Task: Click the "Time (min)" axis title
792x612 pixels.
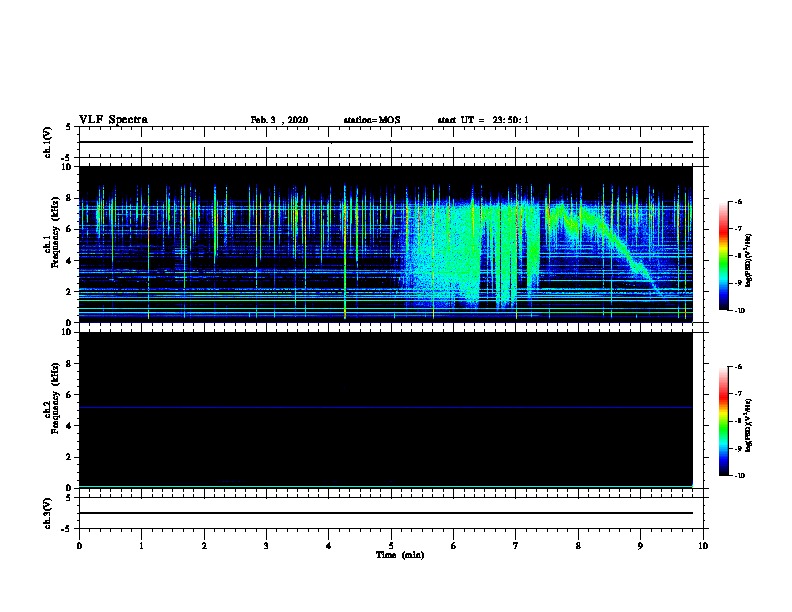Action: click(x=400, y=555)
